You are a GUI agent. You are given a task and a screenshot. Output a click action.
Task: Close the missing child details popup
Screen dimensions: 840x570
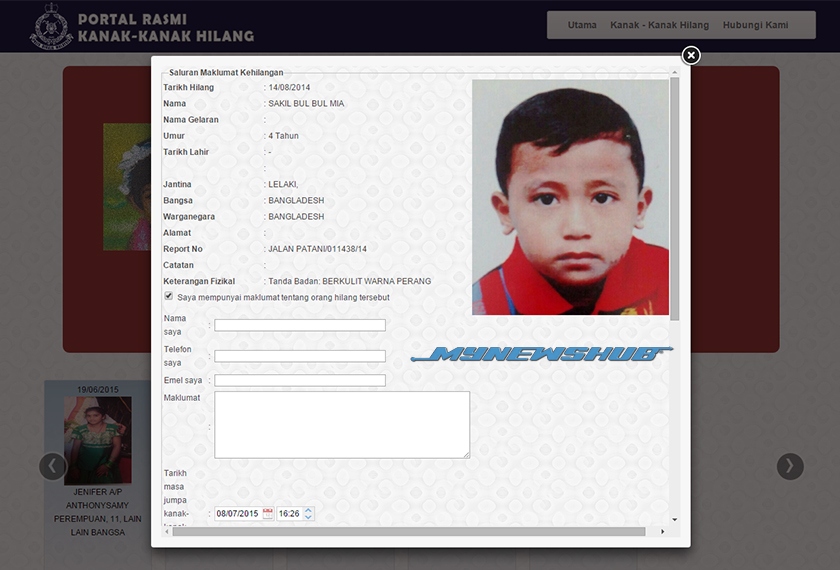click(691, 55)
